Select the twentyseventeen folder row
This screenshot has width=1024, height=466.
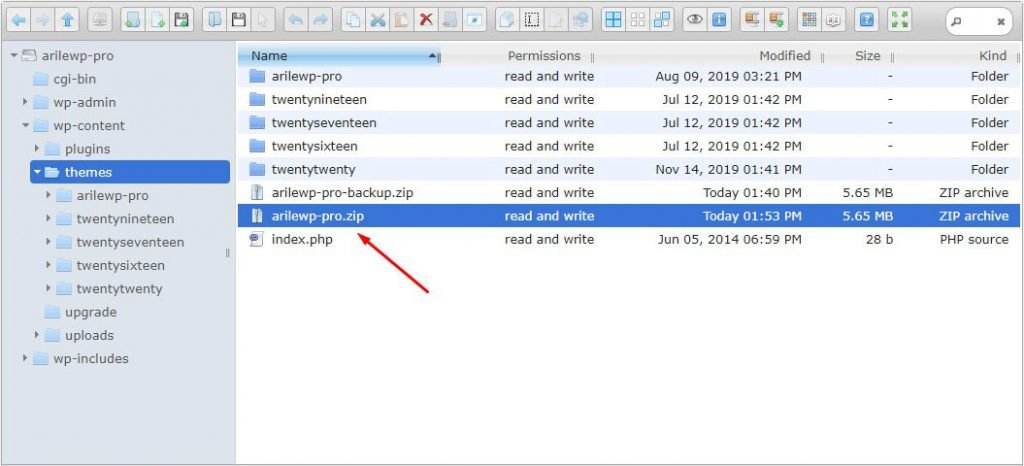point(629,123)
